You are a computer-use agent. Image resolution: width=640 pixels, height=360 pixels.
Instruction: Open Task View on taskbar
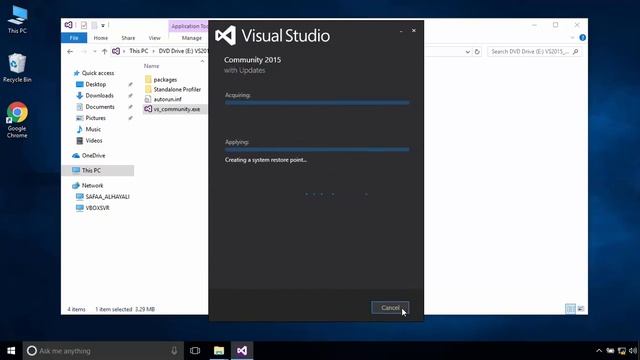(x=195, y=351)
